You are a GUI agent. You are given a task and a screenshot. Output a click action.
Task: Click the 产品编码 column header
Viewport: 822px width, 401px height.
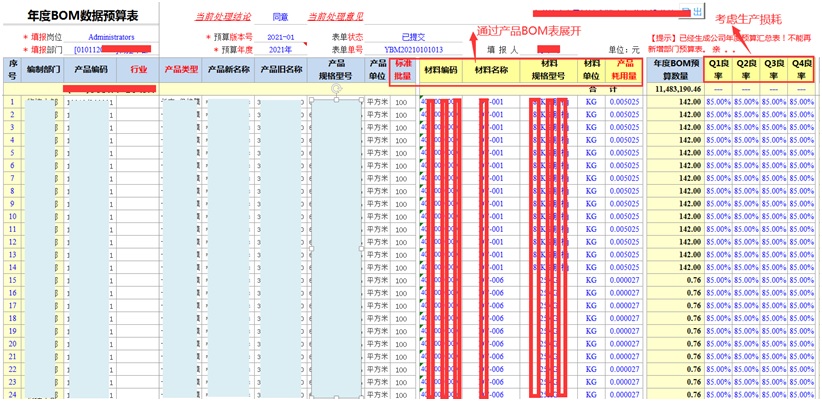coord(90,69)
